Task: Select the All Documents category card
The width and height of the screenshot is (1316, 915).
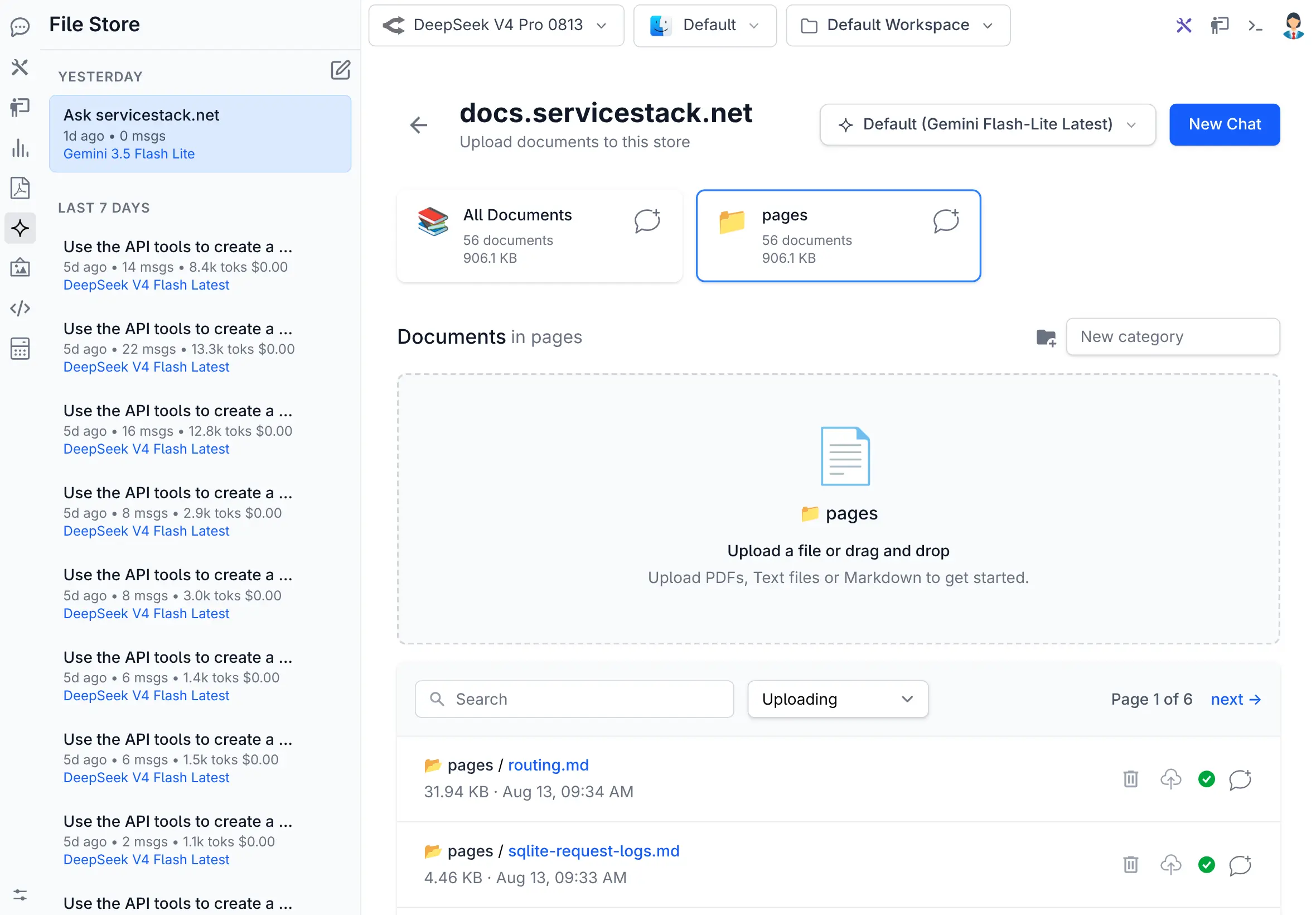Action: coord(540,235)
